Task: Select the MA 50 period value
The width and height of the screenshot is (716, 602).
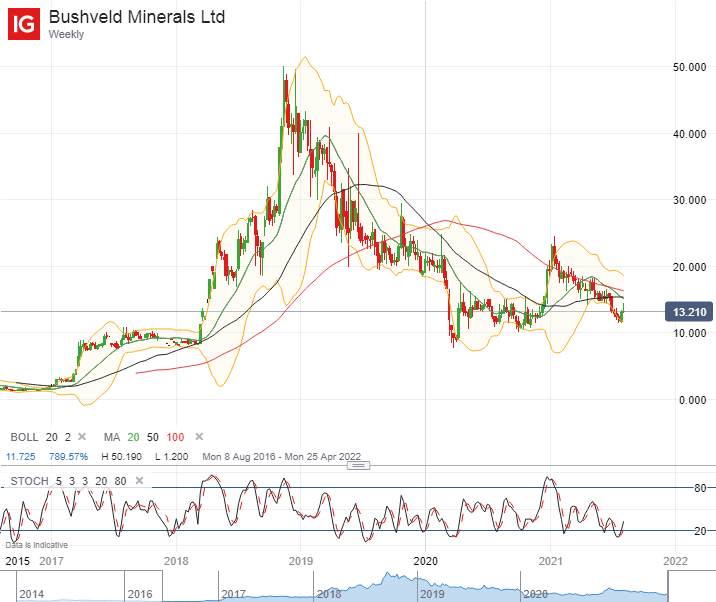Action: (x=153, y=437)
